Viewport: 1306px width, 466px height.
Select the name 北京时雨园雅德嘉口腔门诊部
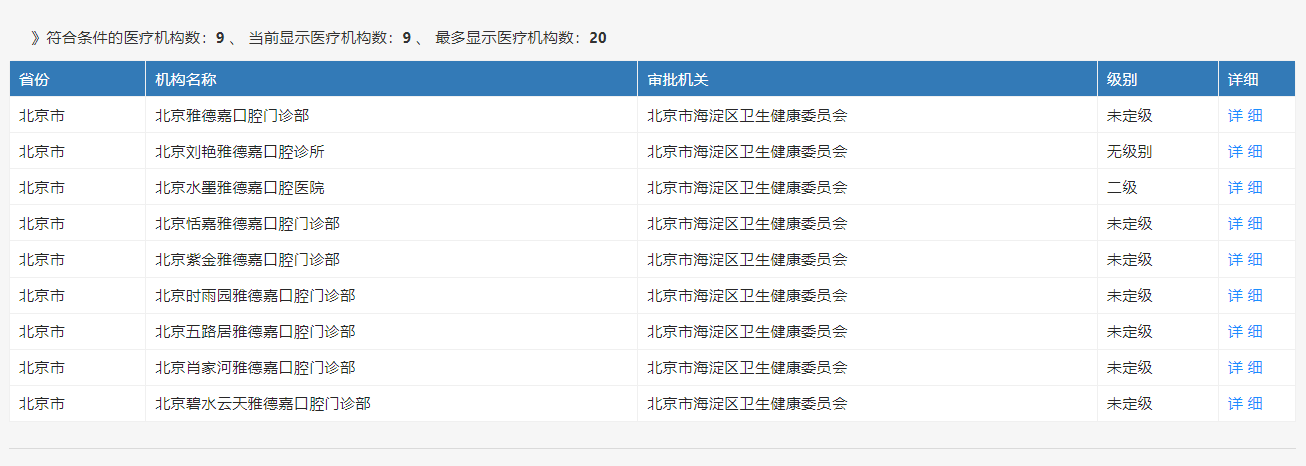pos(255,295)
